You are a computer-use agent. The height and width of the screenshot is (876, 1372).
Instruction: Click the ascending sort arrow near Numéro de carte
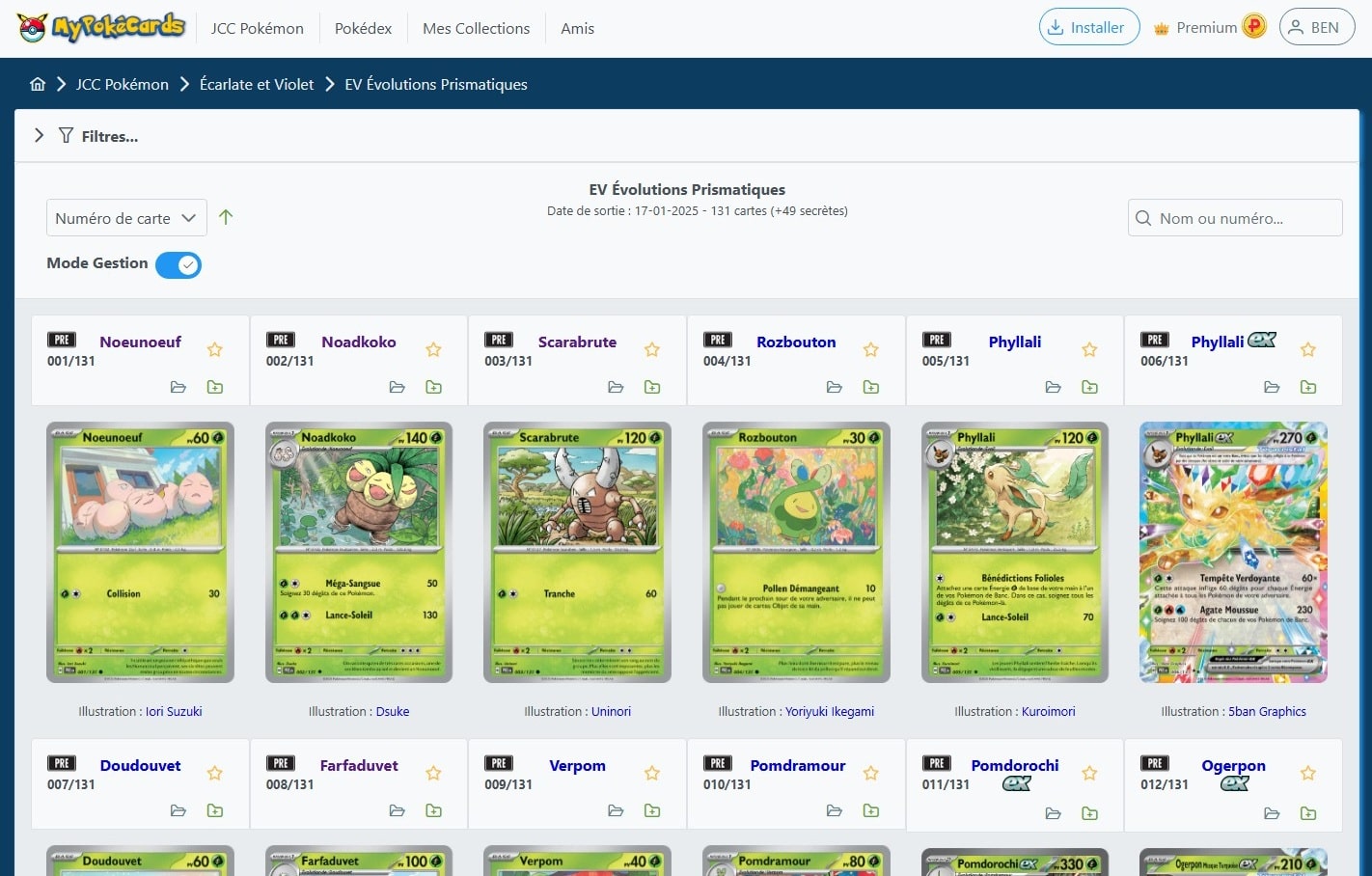tap(226, 217)
